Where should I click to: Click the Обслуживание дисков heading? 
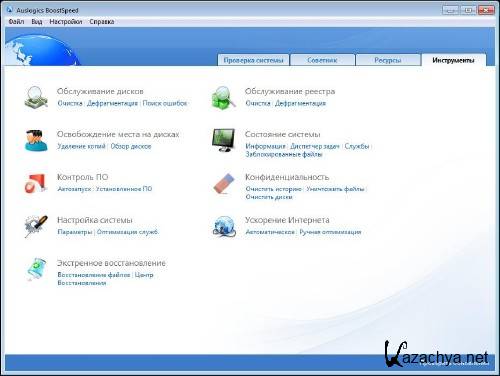tap(100, 91)
